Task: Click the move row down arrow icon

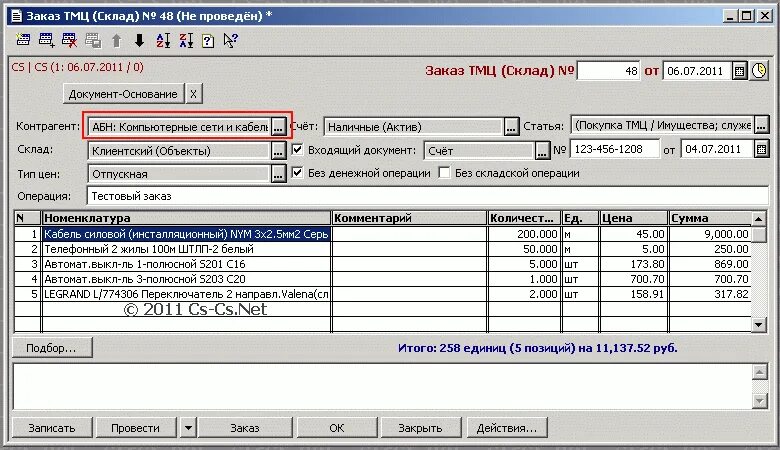Action: coord(139,41)
